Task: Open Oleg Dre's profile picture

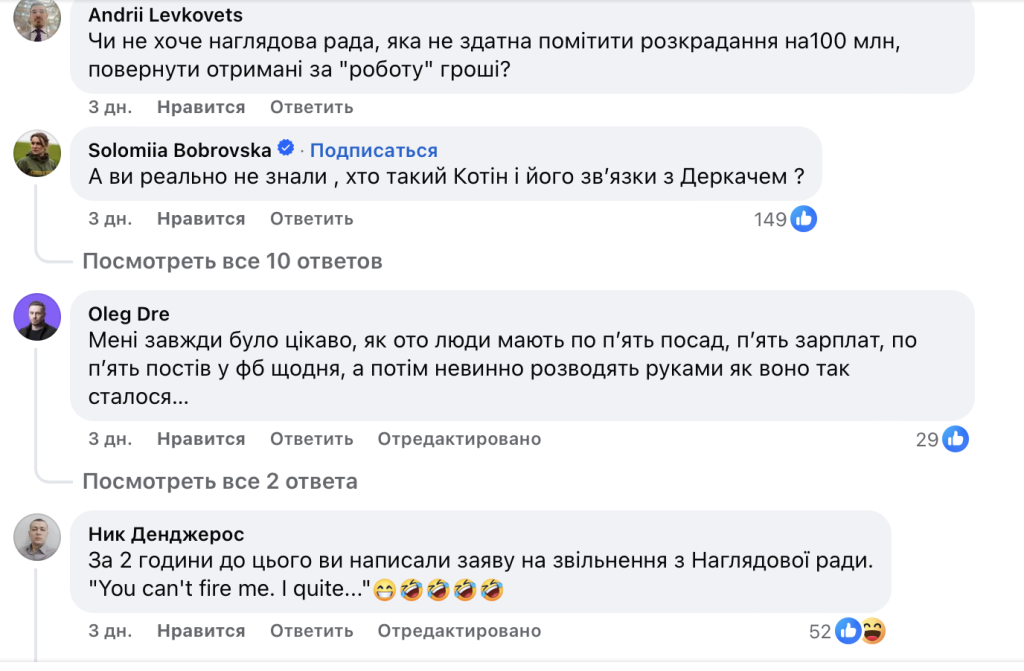Action: pyautogui.click(x=37, y=316)
